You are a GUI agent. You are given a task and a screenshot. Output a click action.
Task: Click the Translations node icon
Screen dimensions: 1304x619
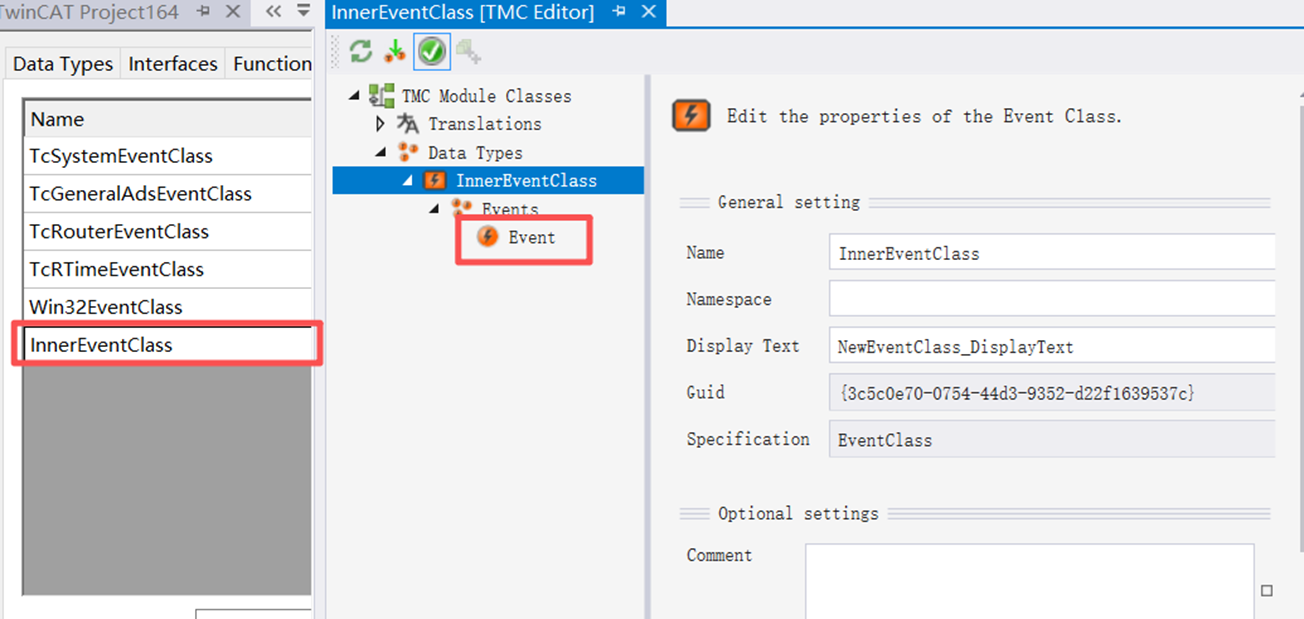click(x=408, y=124)
